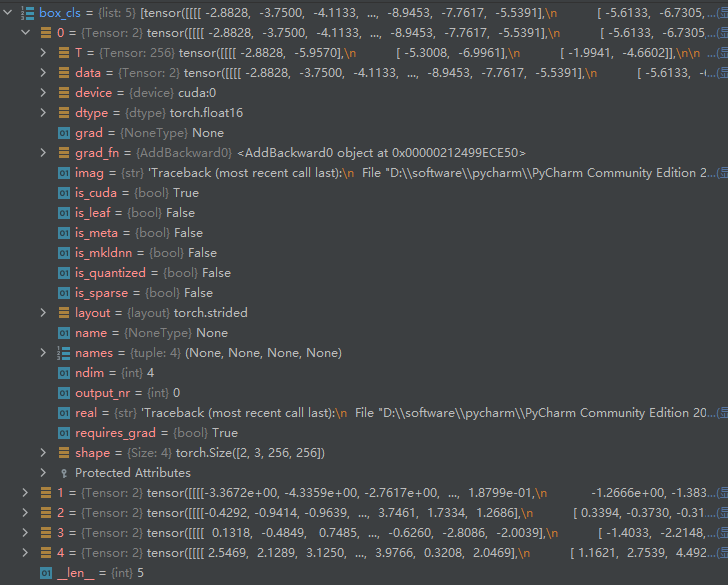728x585 pixels.
Task: Click the primitive icon beside is_quantized
Action: [64, 273]
